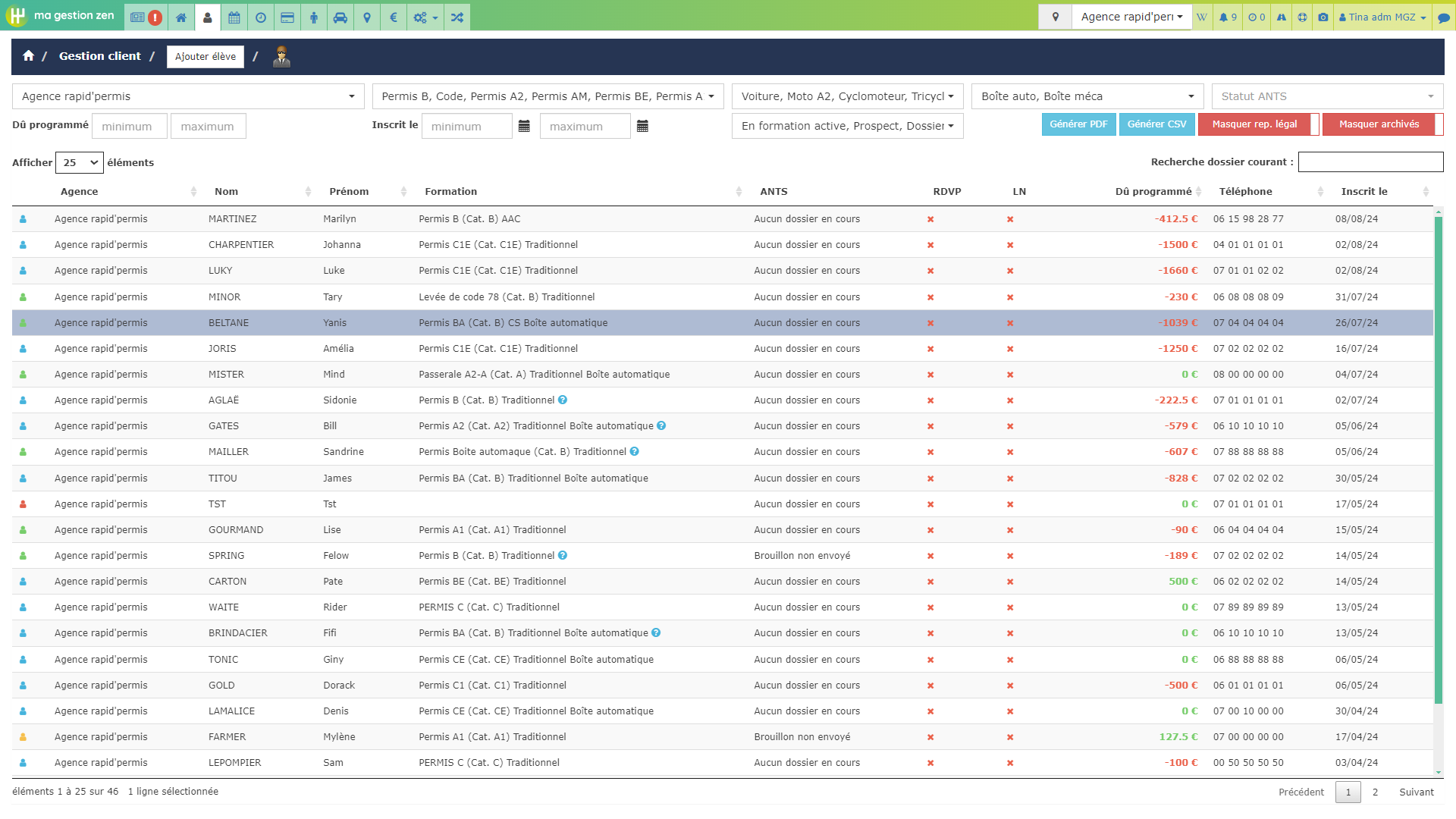Open the lifebuoy support icon
The height and width of the screenshot is (819, 1456).
[1302, 17]
